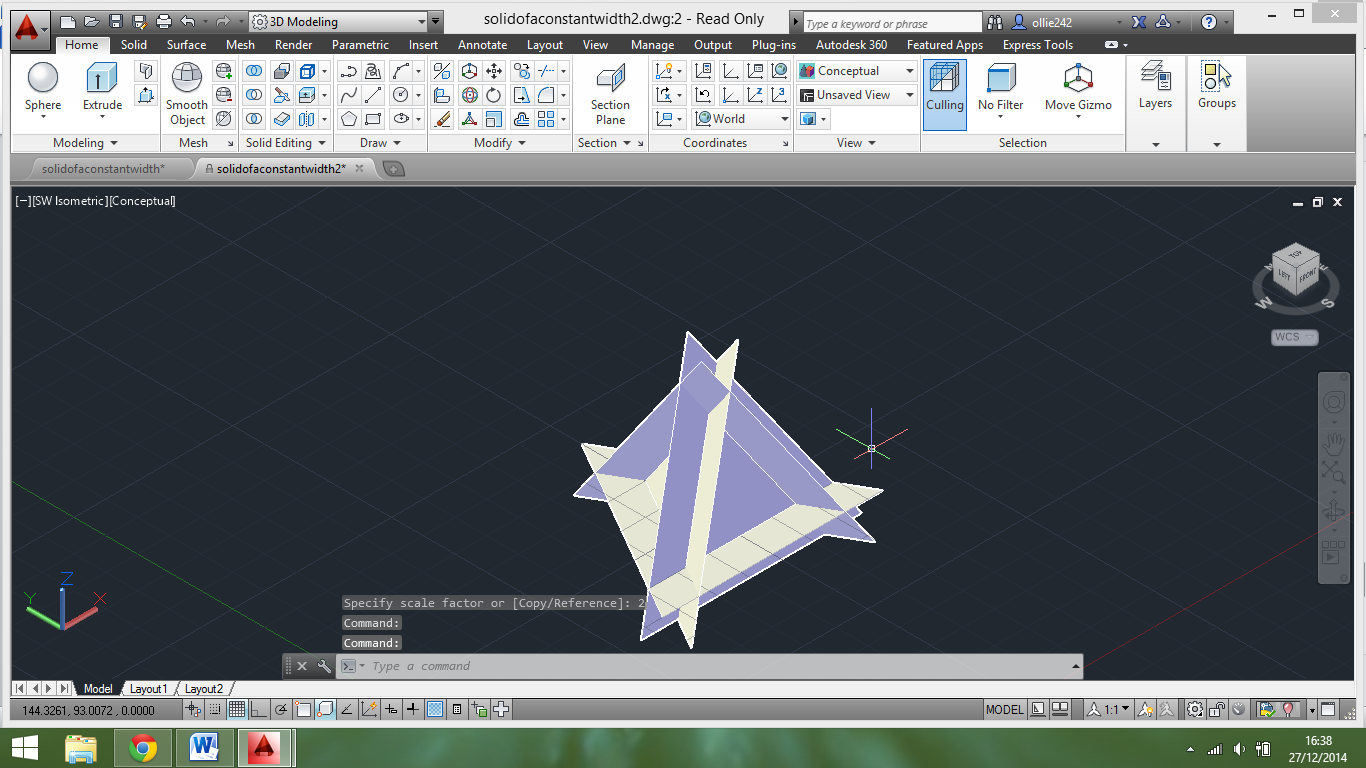Click the Rotate modify icon

coord(494,95)
